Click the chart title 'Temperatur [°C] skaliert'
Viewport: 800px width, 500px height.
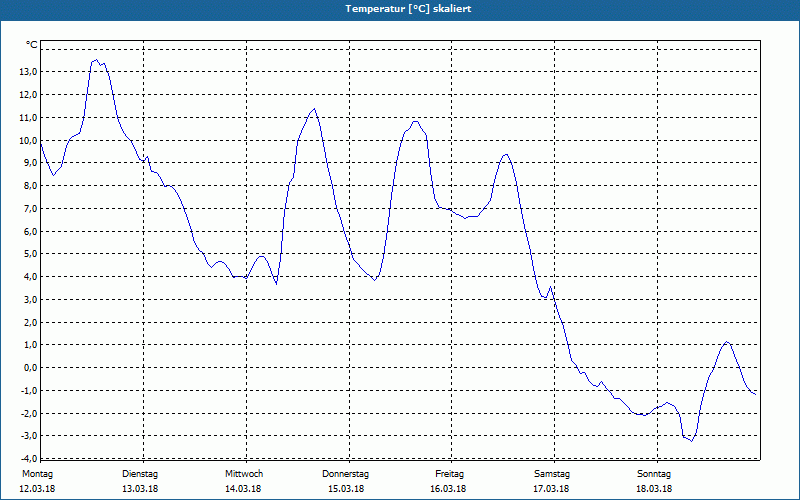click(x=408, y=9)
